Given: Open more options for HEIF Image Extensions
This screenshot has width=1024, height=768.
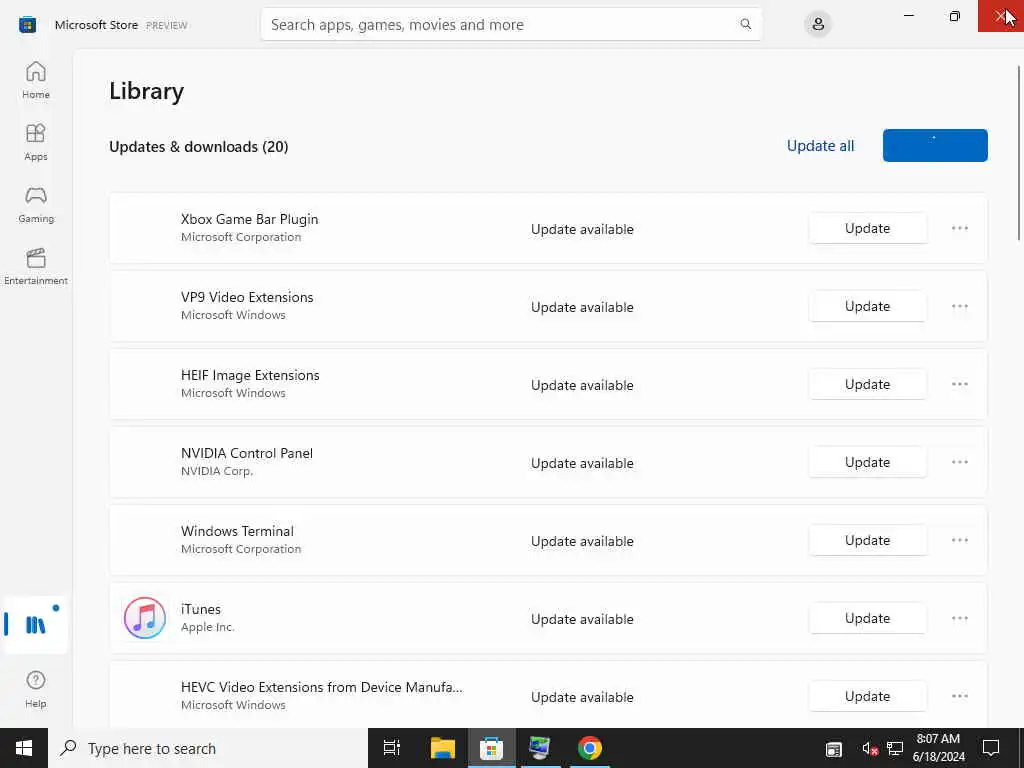Looking at the screenshot, I should [959, 384].
